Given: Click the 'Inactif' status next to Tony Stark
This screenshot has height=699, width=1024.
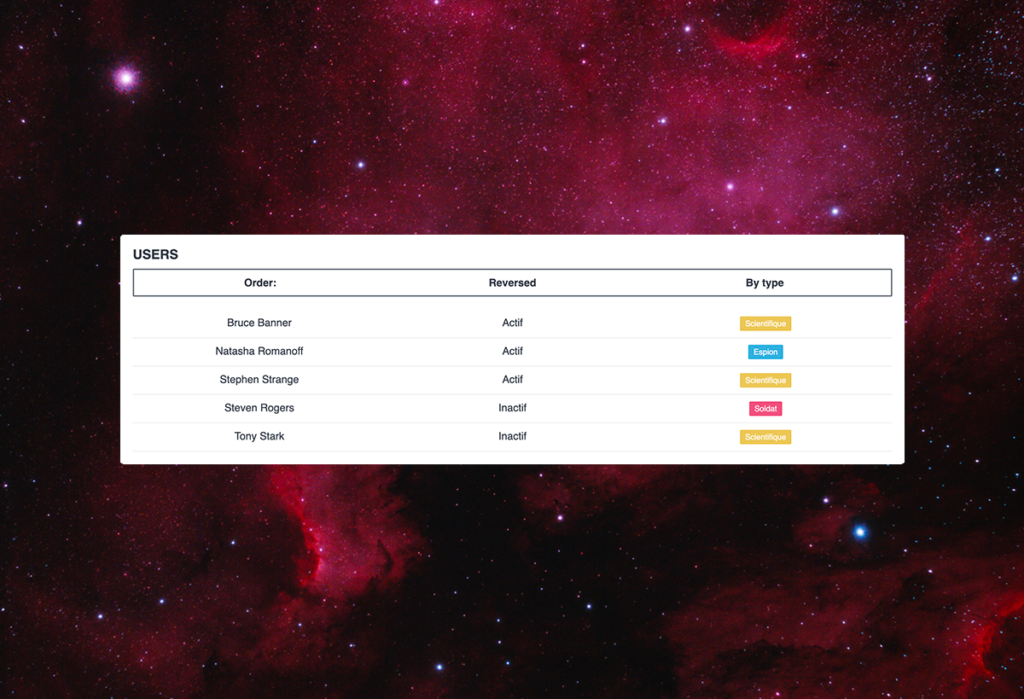Looking at the screenshot, I should click(x=512, y=436).
